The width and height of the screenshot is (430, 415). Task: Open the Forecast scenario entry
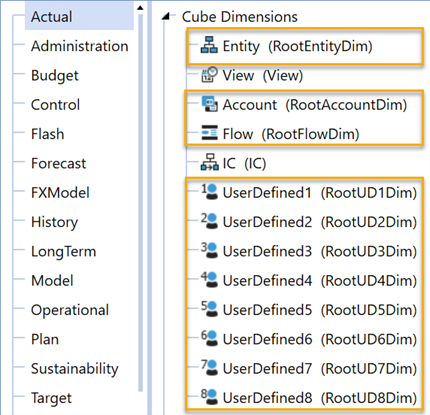tap(58, 163)
